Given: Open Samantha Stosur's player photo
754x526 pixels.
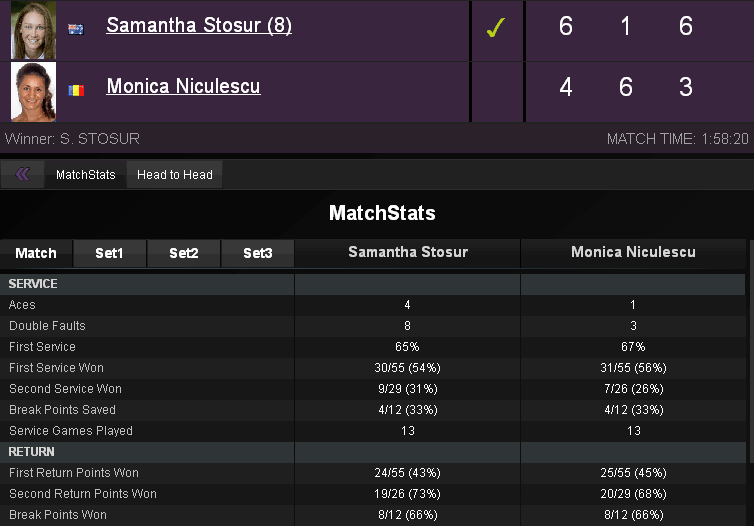Looking at the screenshot, I should (33, 30).
